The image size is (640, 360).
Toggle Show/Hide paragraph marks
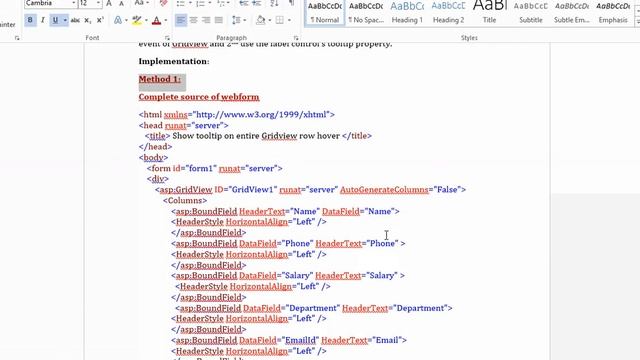coord(291,4)
